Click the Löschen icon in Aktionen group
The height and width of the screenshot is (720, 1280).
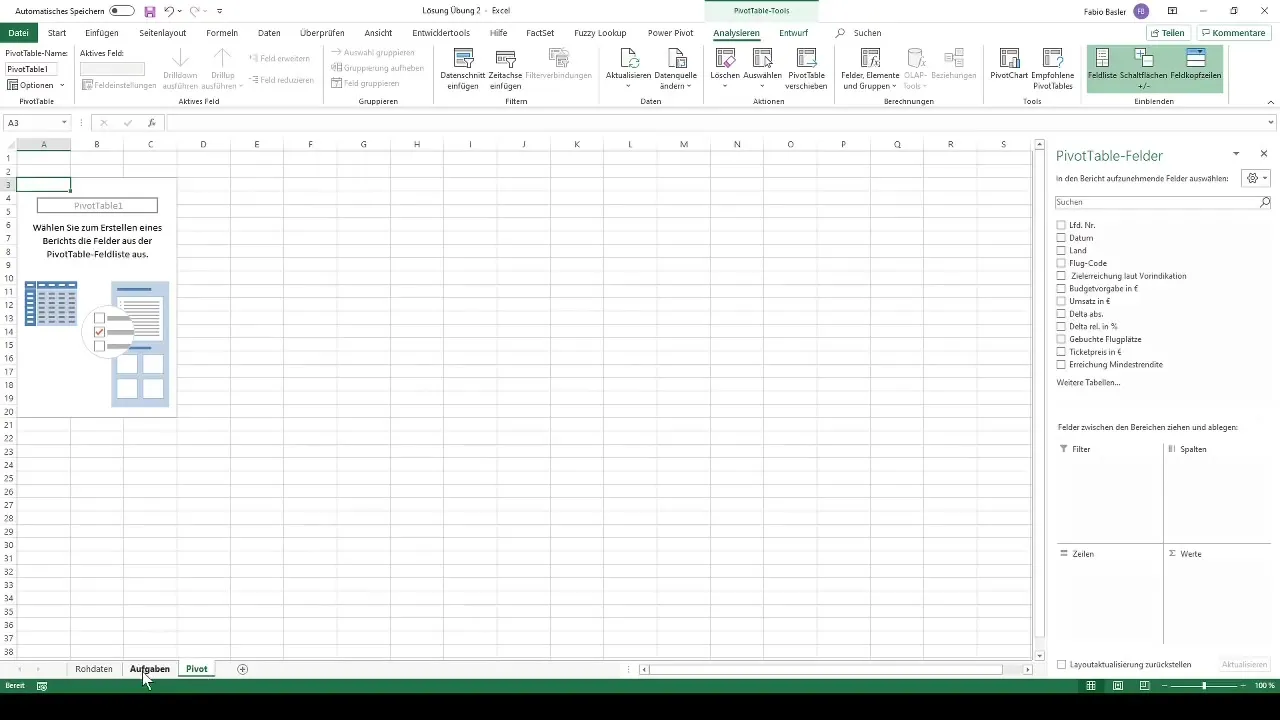coord(724,58)
